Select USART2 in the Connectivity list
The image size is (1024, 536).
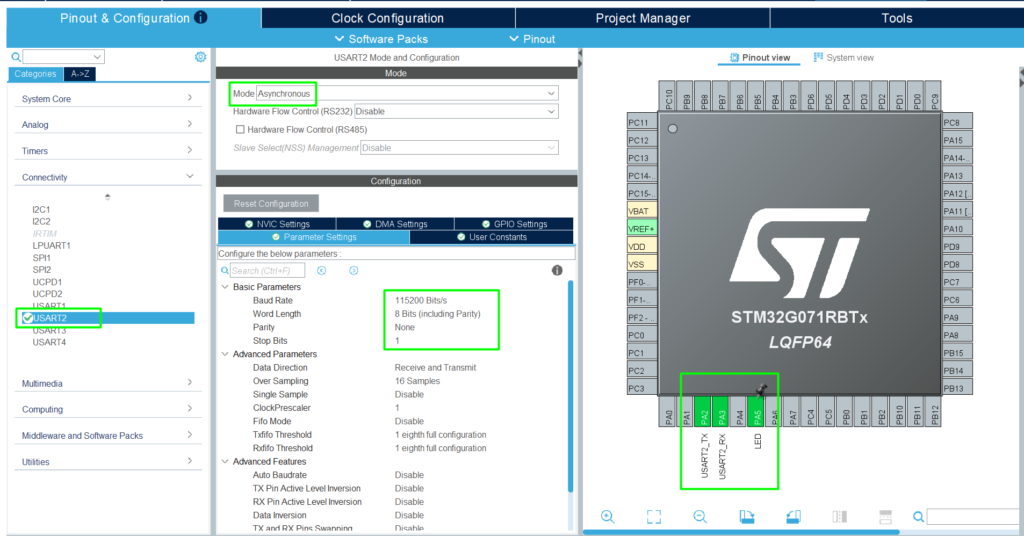50,318
